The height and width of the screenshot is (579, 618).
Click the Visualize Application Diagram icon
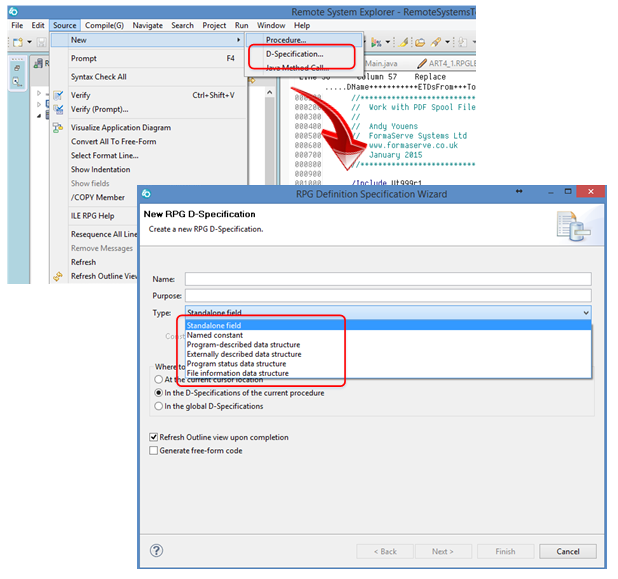tap(58, 128)
